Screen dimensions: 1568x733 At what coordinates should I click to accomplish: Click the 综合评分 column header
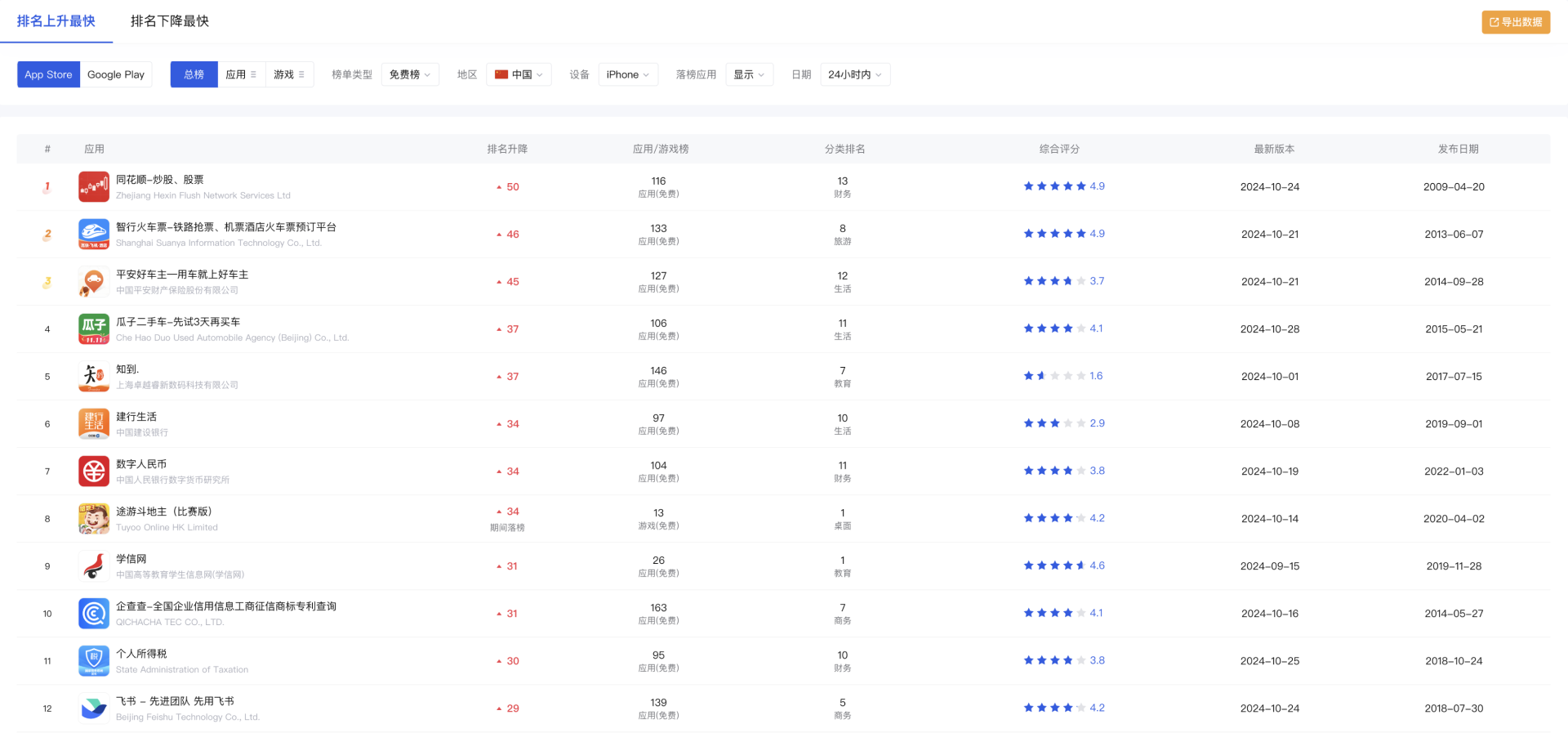tap(1059, 149)
